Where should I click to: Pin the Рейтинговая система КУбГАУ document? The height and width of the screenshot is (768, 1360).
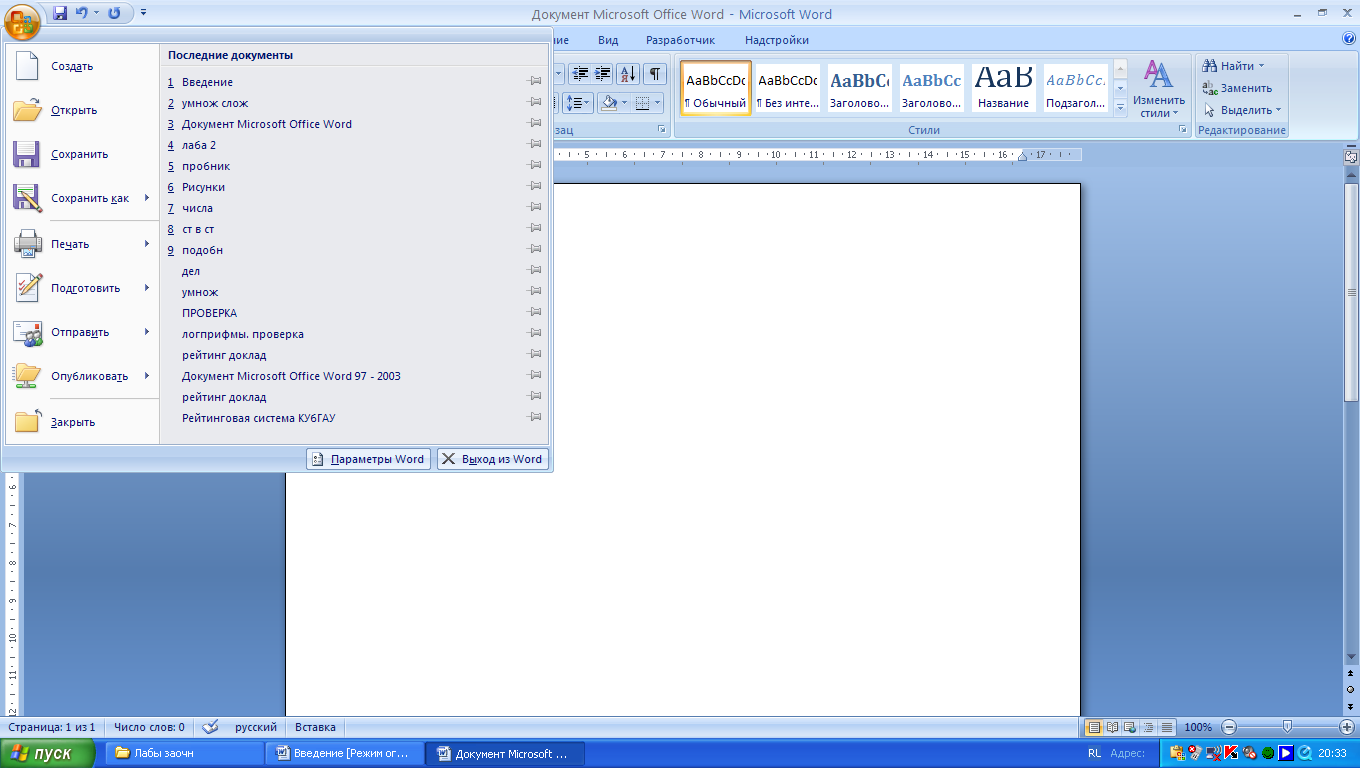click(535, 418)
